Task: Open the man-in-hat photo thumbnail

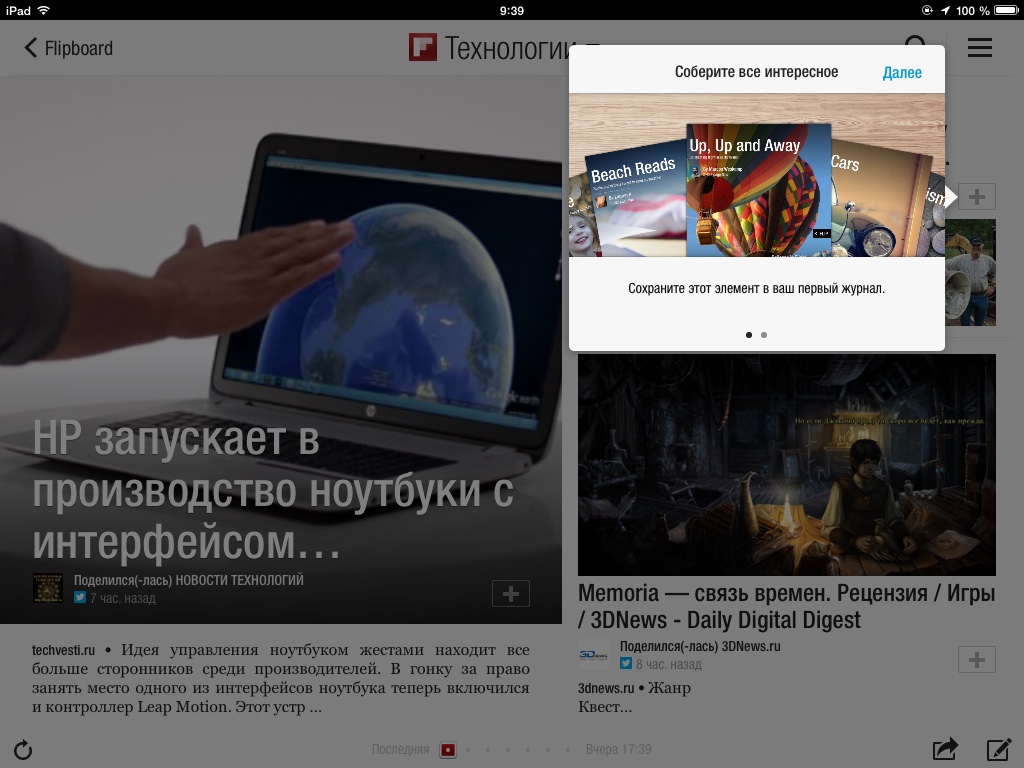Action: click(970, 272)
